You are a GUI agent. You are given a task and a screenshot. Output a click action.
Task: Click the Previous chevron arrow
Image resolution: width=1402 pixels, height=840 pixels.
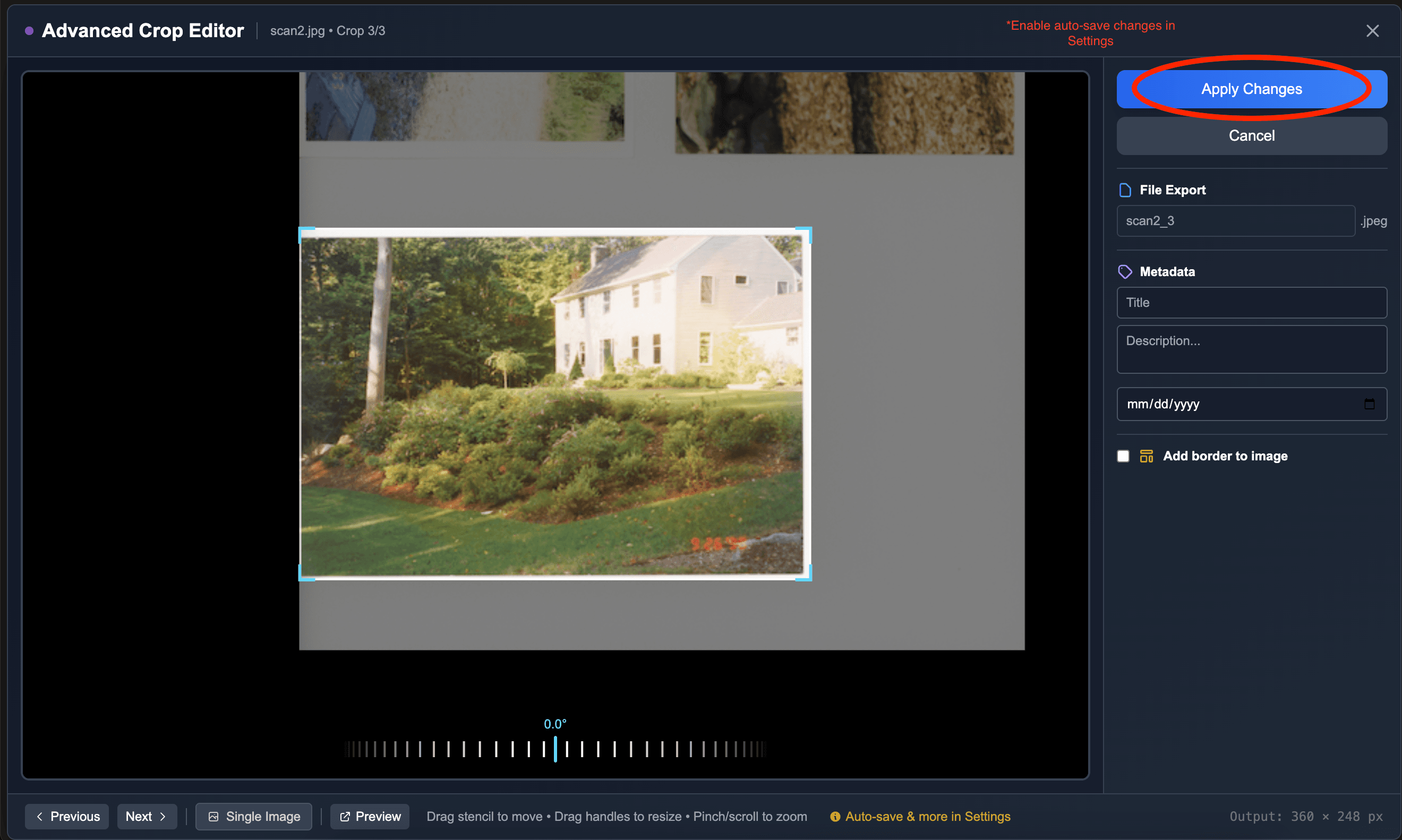pyautogui.click(x=40, y=816)
